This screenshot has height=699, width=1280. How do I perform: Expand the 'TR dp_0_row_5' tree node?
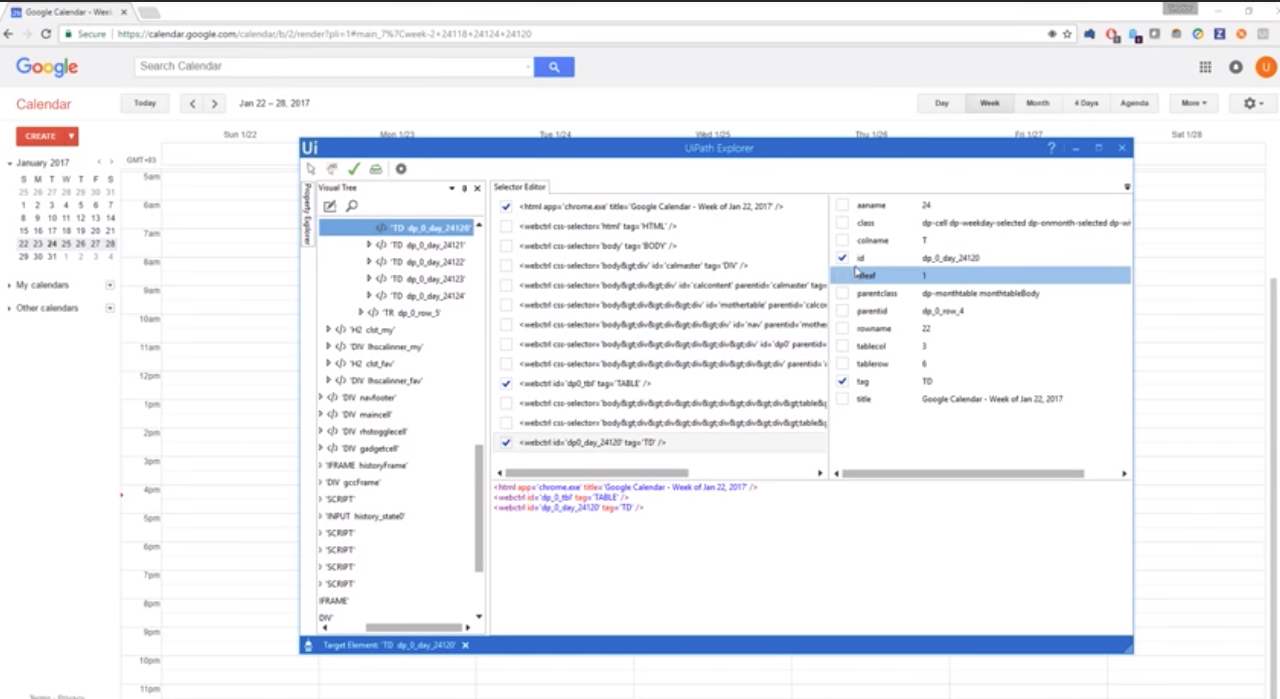point(361,313)
